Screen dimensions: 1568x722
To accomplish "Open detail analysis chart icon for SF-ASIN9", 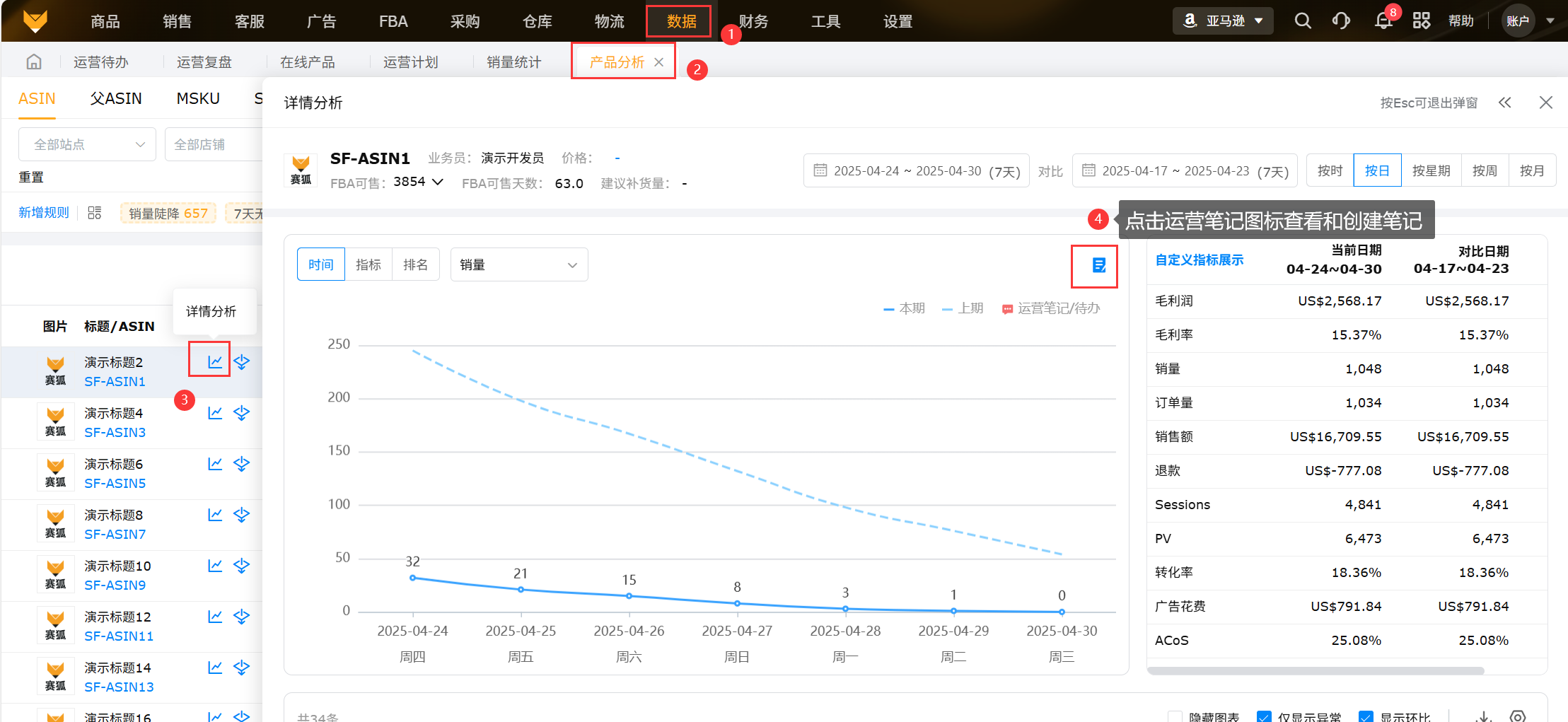I will [x=215, y=566].
